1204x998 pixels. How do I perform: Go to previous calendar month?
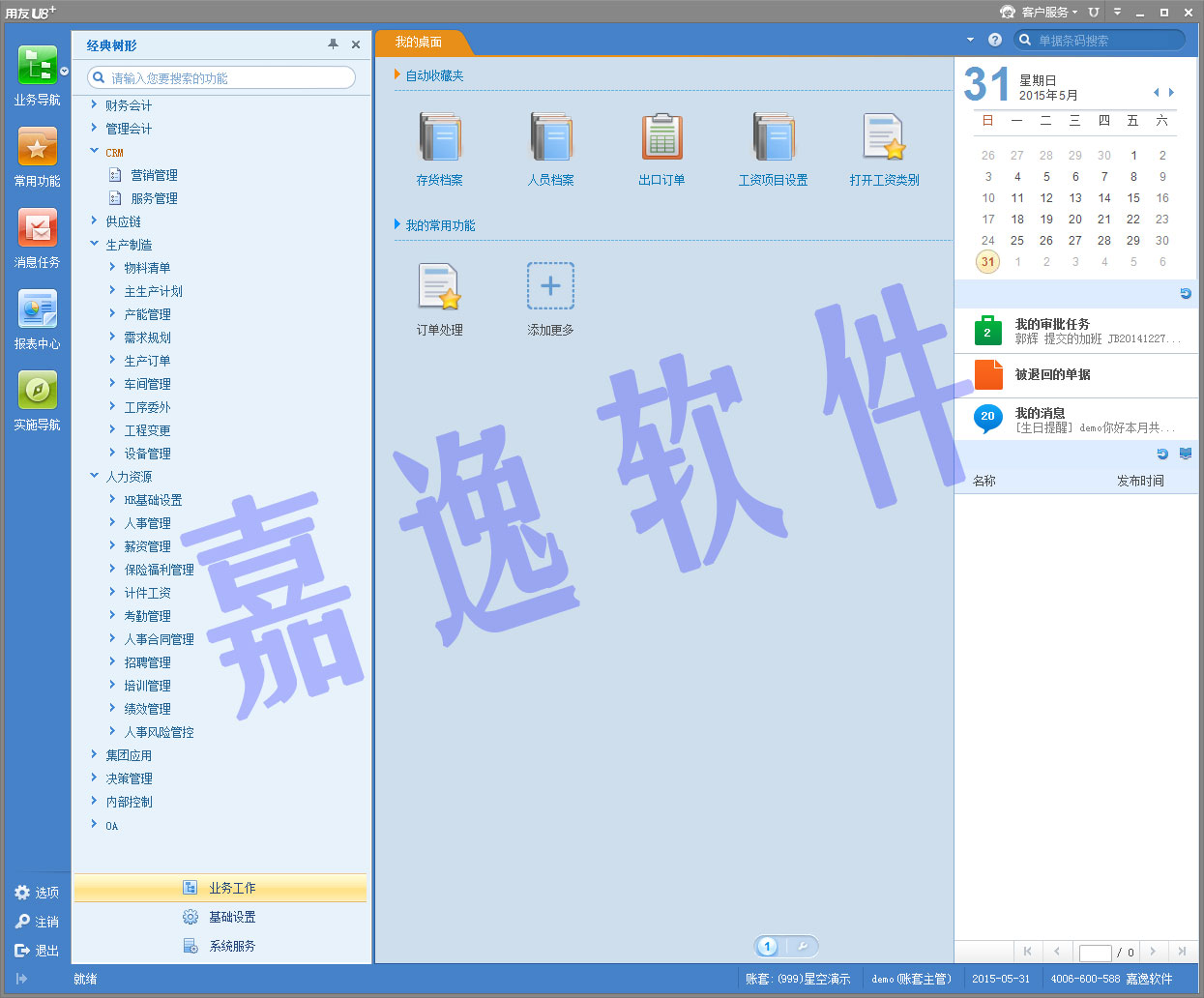(x=1156, y=93)
